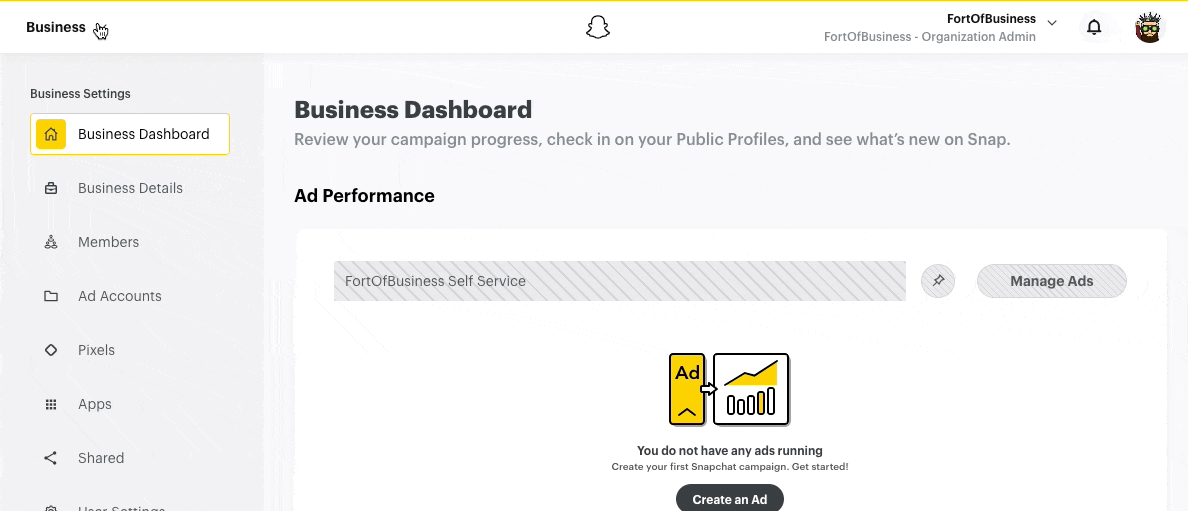Screen dimensions: 1188x511
Task: Open Members in the sidebar
Action: (x=108, y=242)
